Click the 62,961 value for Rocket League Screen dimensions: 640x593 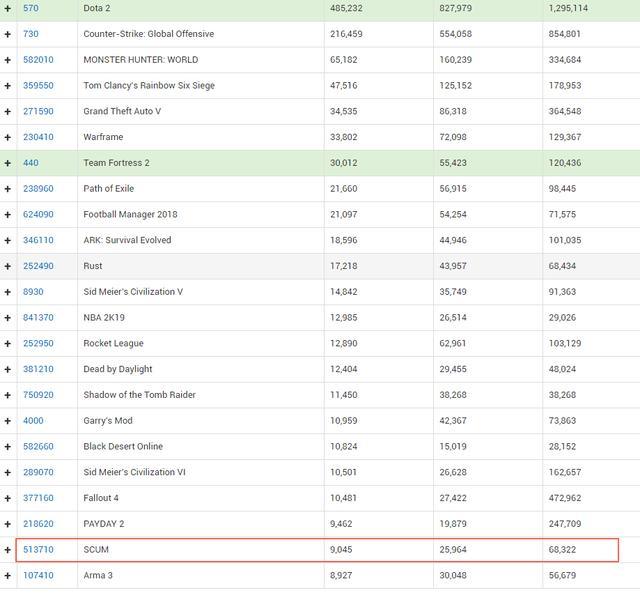(453, 343)
